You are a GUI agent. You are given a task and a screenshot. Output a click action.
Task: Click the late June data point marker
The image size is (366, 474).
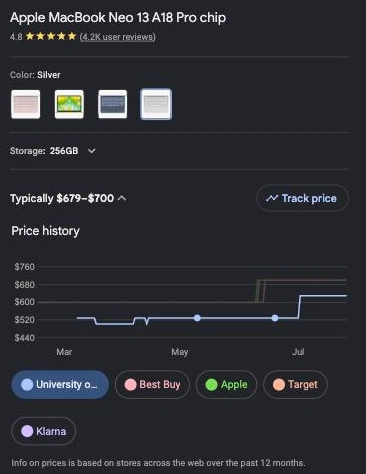tap(275, 318)
